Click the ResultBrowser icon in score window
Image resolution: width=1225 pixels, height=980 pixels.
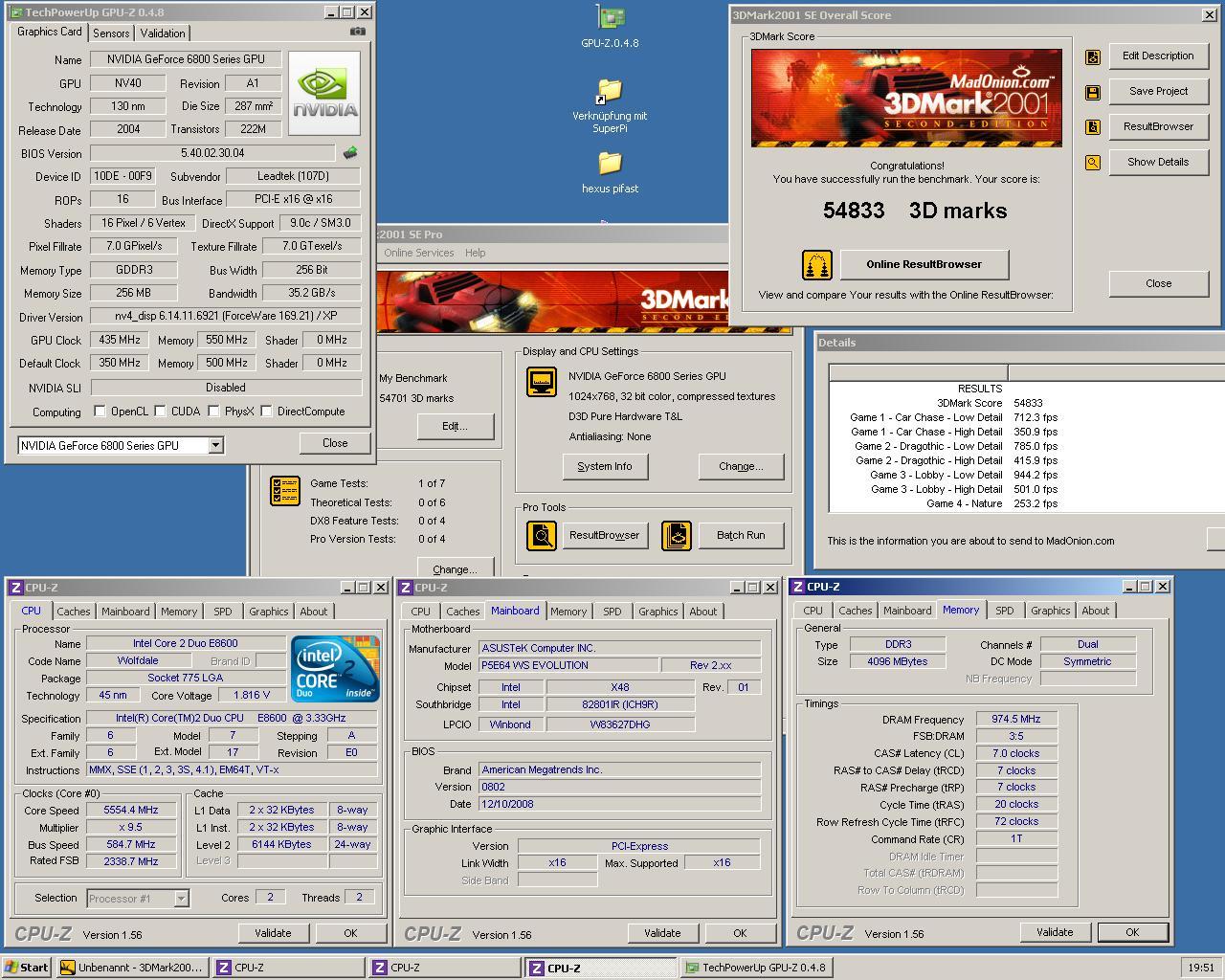tap(1093, 127)
